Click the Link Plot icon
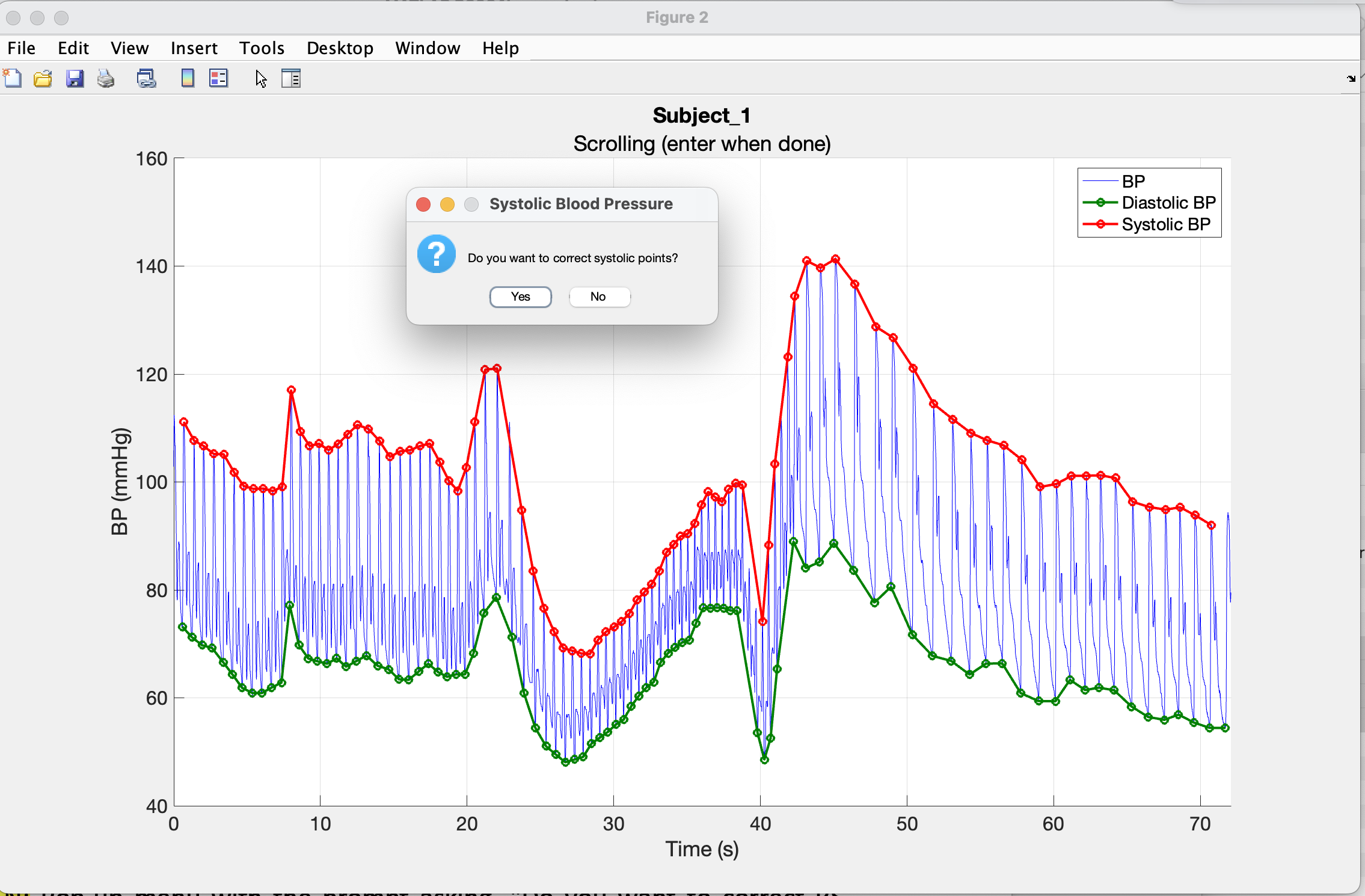The image size is (1365, 896). [x=146, y=79]
